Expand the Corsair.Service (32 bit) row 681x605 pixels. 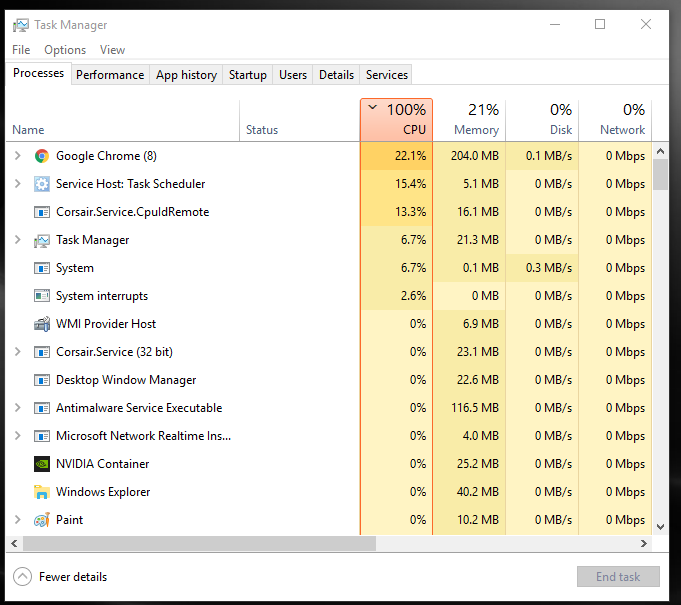tap(17, 352)
